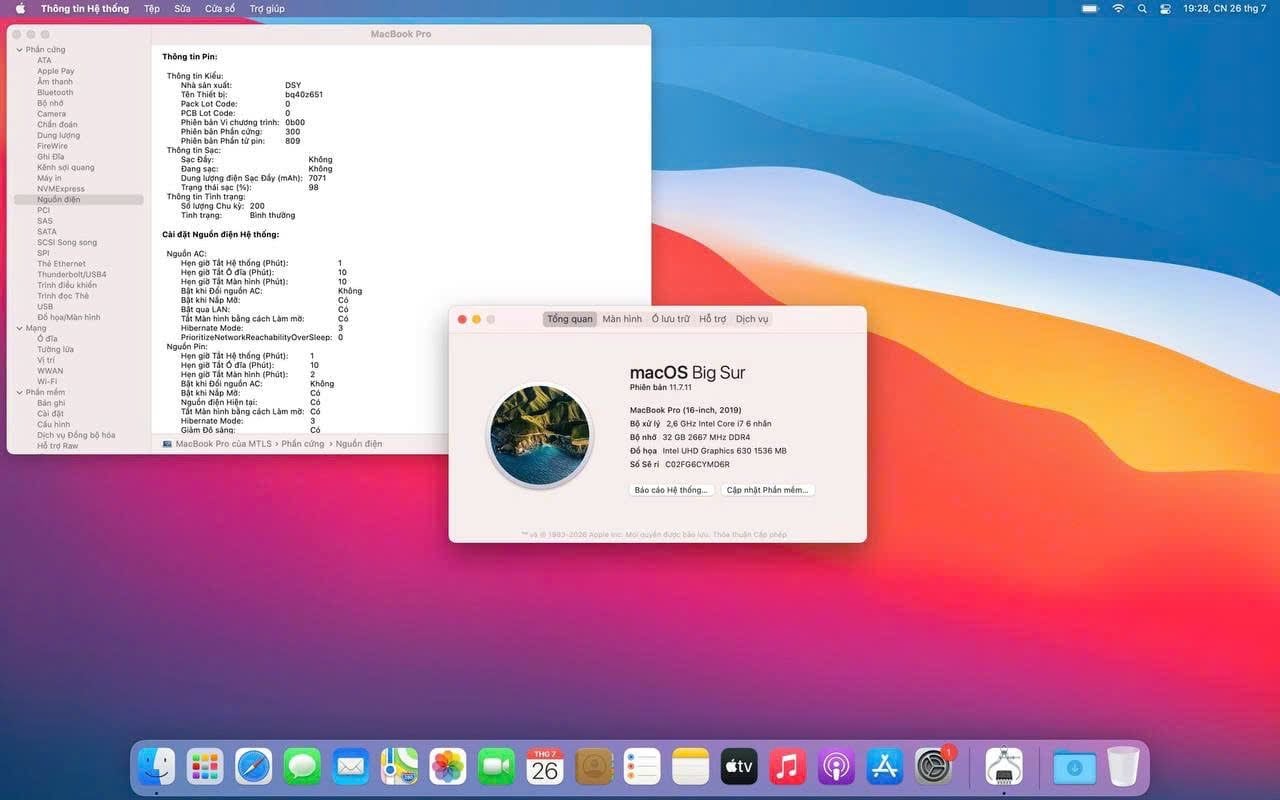Select Thunderbolt/USB4 in the sidebar

click(x=72, y=274)
